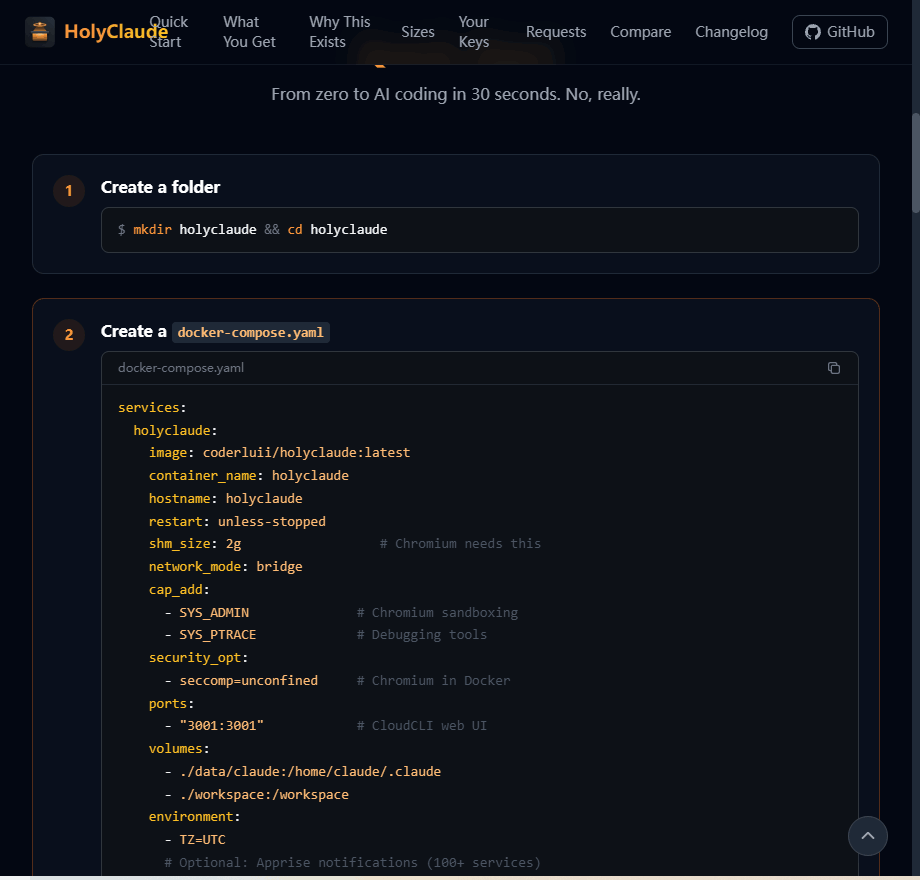Click the 'TZ=UTC' entry

coord(202,840)
